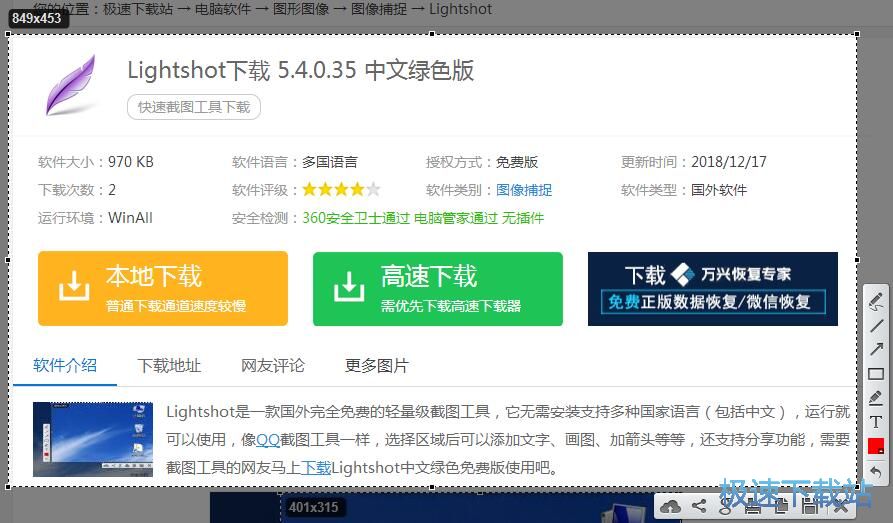Click 多国语言 language value
Screen dimensions: 893x523
330,162
